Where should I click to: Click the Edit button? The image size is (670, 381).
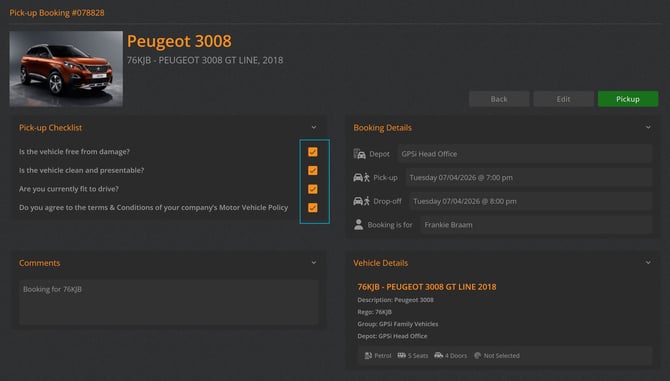pos(563,99)
